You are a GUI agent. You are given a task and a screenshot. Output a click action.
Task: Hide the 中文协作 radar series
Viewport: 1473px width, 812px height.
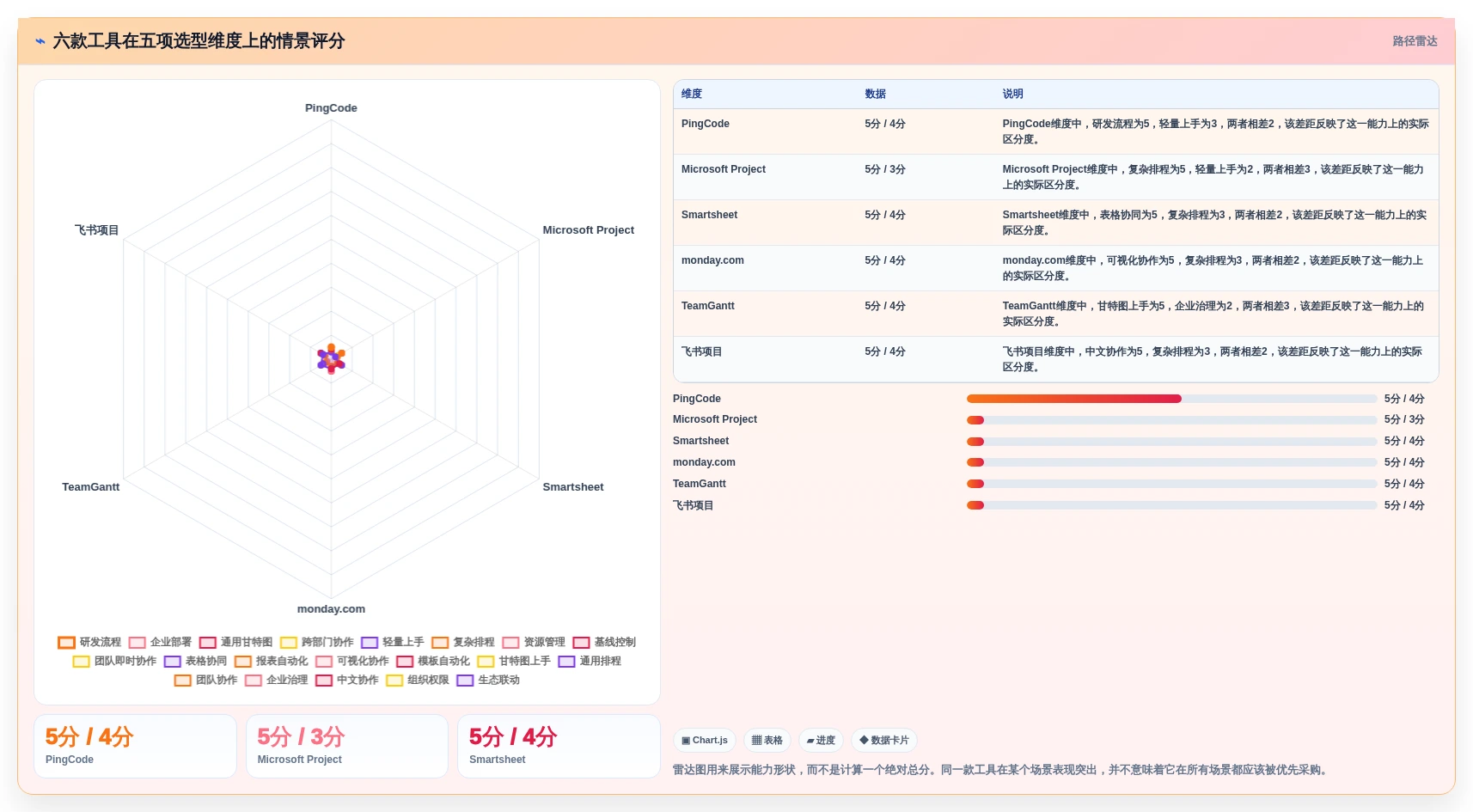(346, 680)
